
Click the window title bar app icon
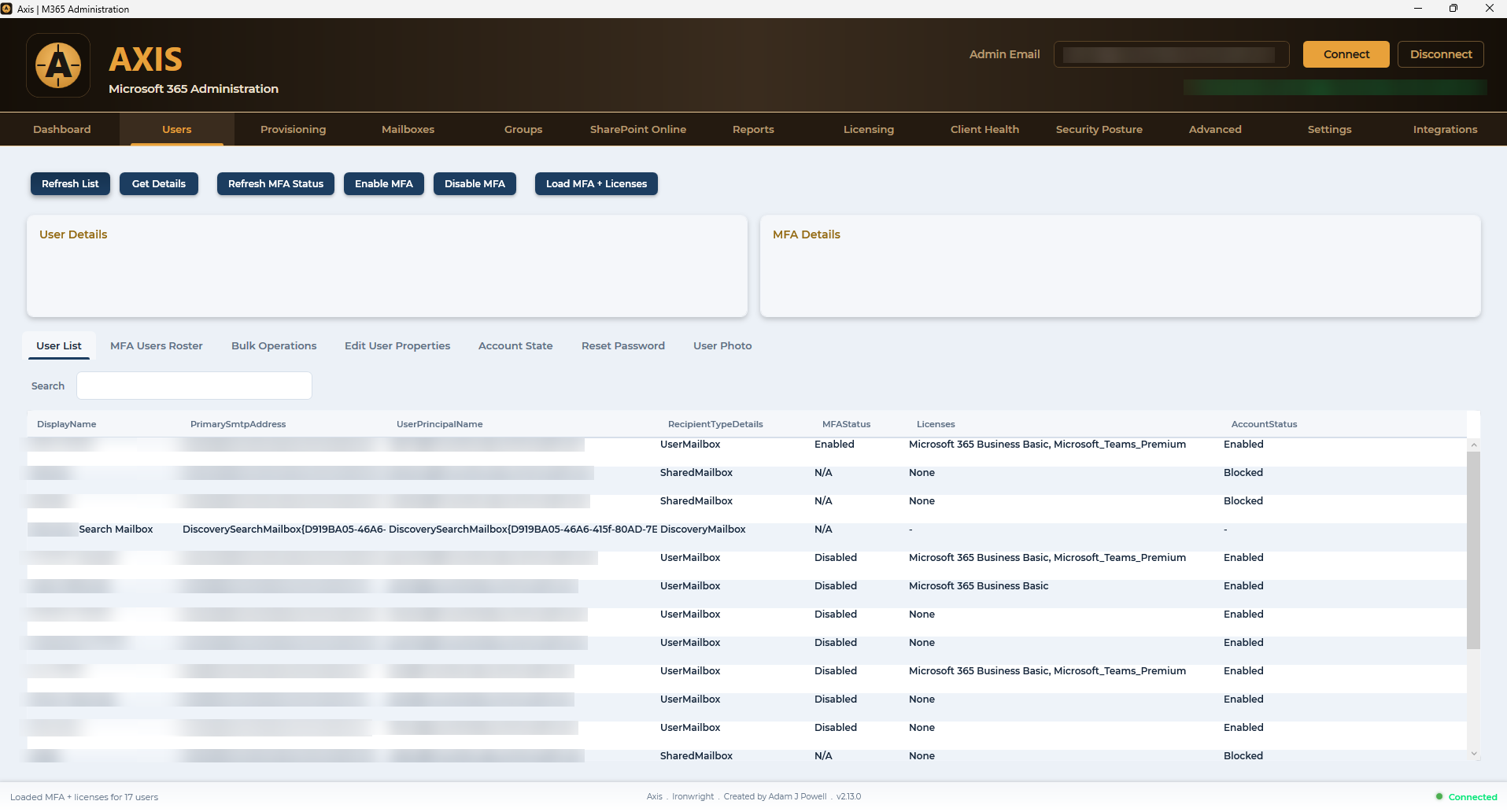point(7,9)
